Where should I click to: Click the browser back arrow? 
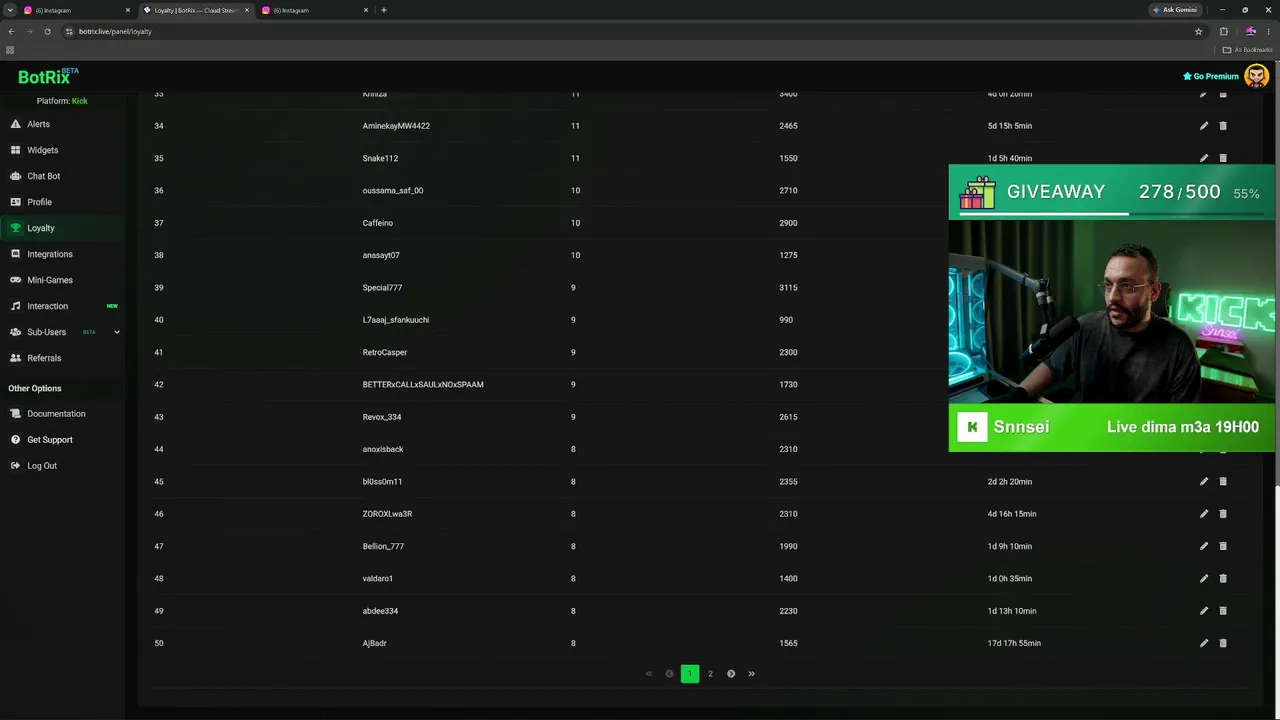(11, 31)
